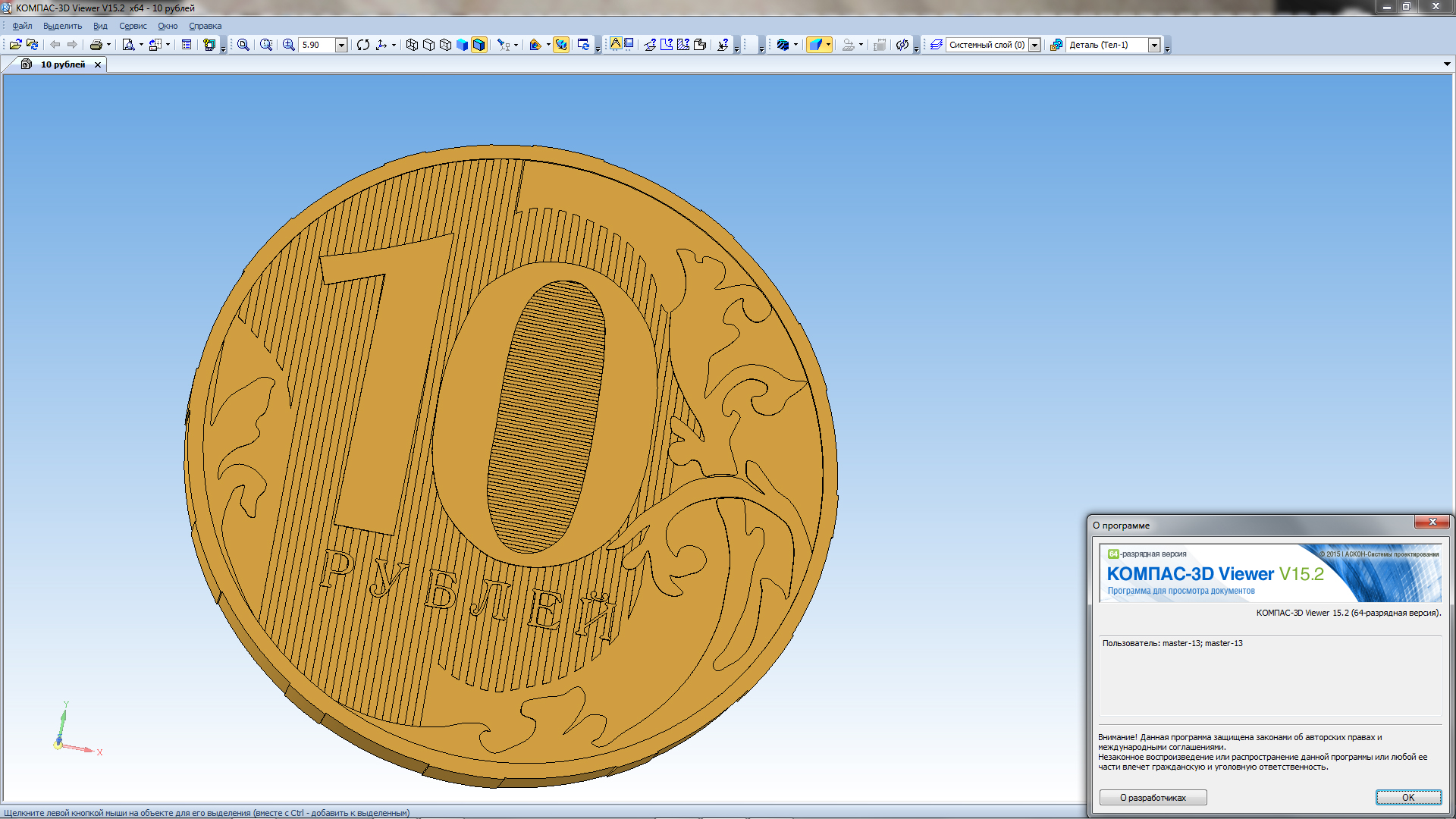Click the Open file folder icon
The width and height of the screenshot is (1456, 819).
click(15, 45)
